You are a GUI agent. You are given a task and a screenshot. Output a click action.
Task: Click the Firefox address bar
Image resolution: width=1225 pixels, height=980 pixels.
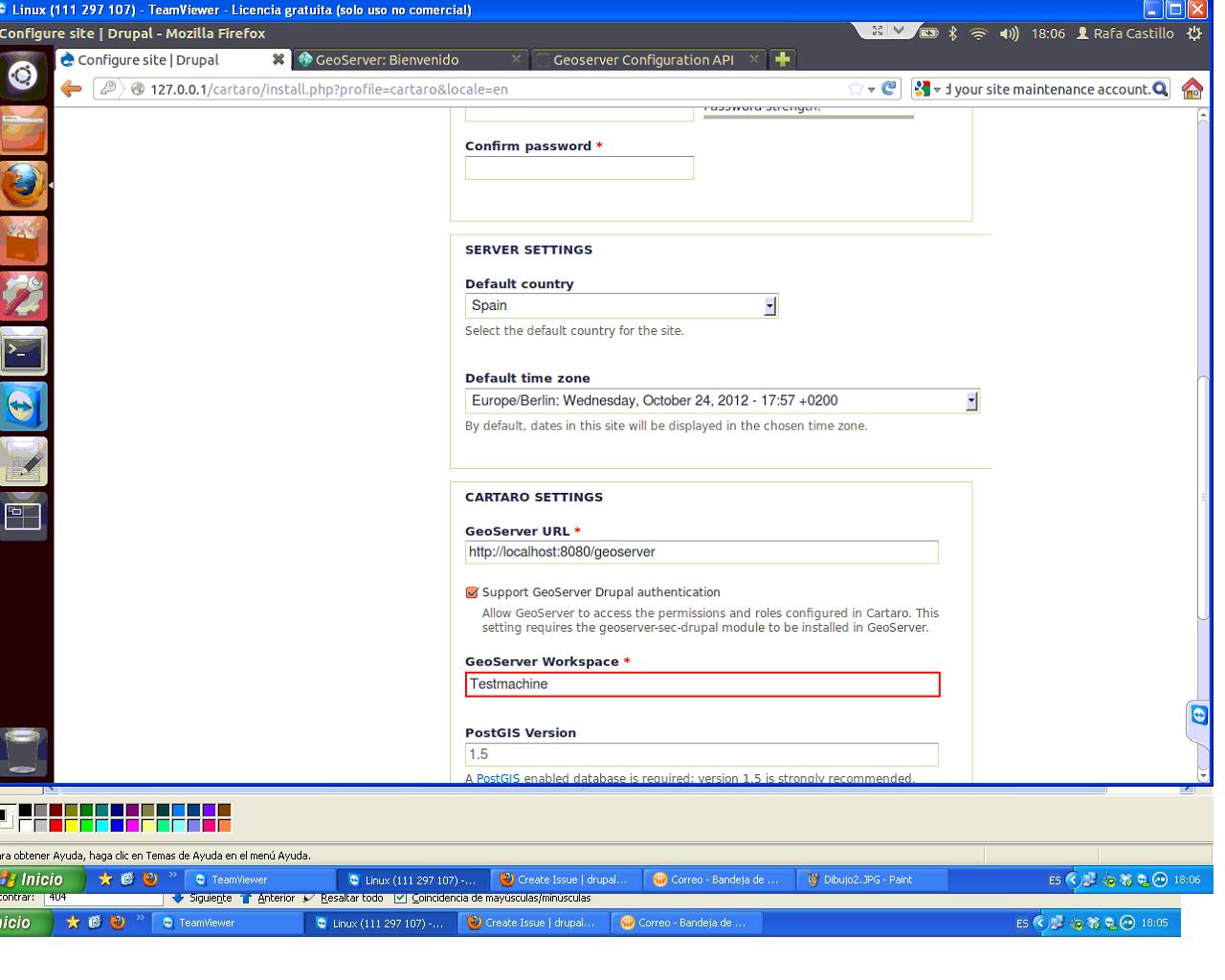(x=498, y=89)
